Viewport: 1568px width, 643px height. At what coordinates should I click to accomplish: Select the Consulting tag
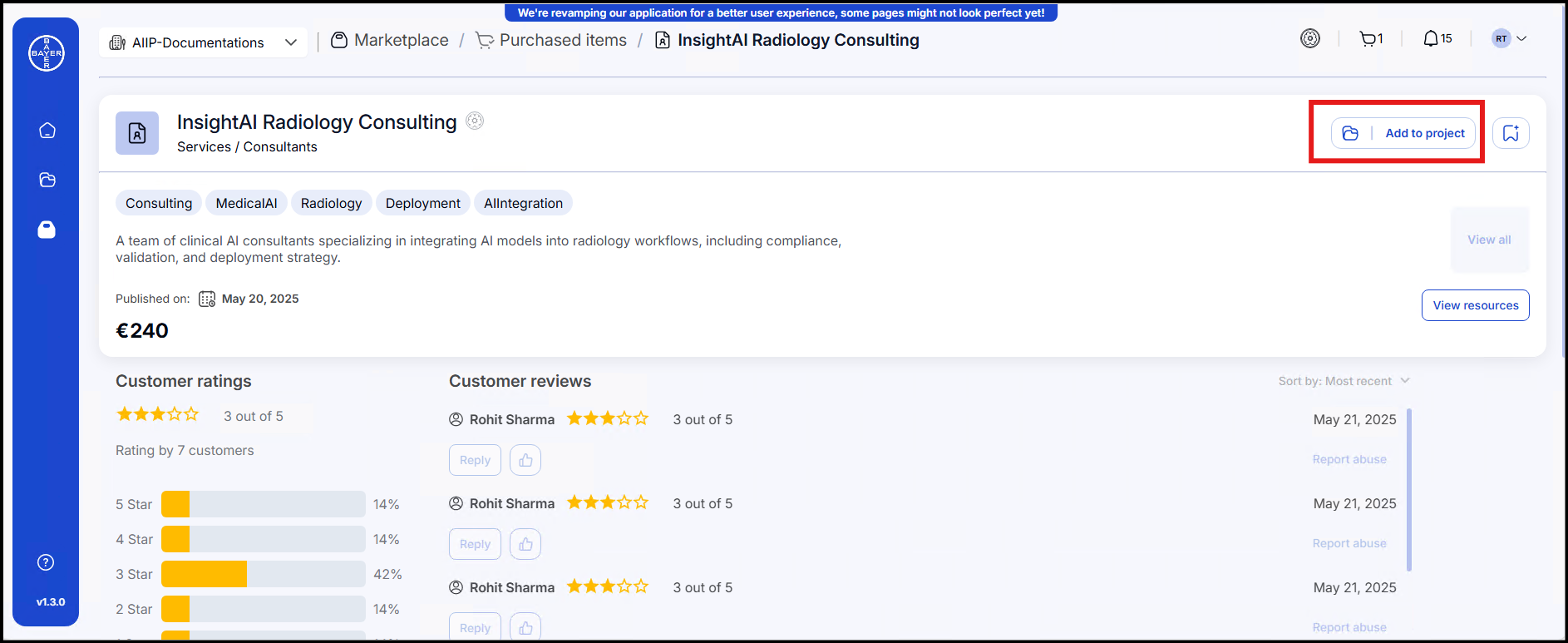tap(159, 203)
